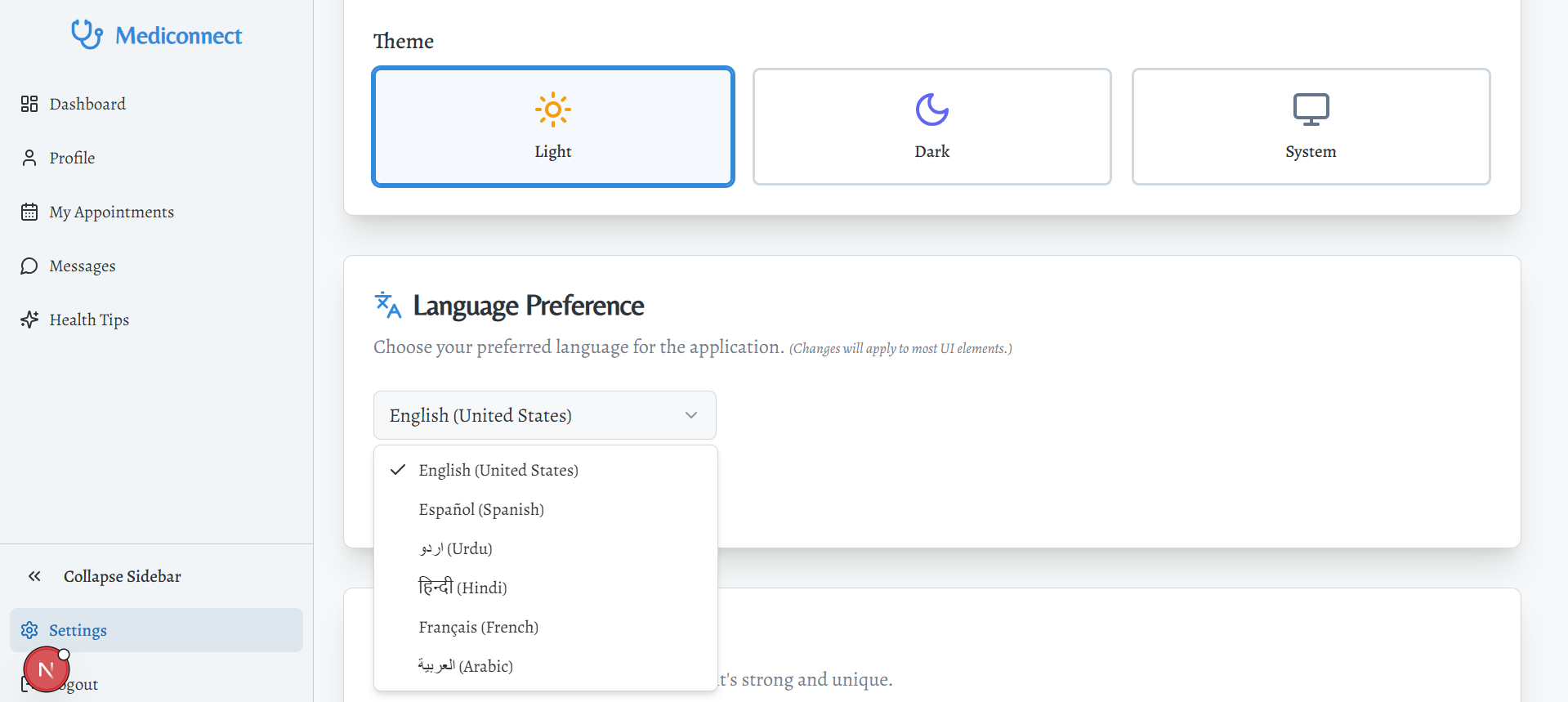This screenshot has height=702, width=1568.
Task: Click the Dashboard grid icon
Action: [29, 104]
